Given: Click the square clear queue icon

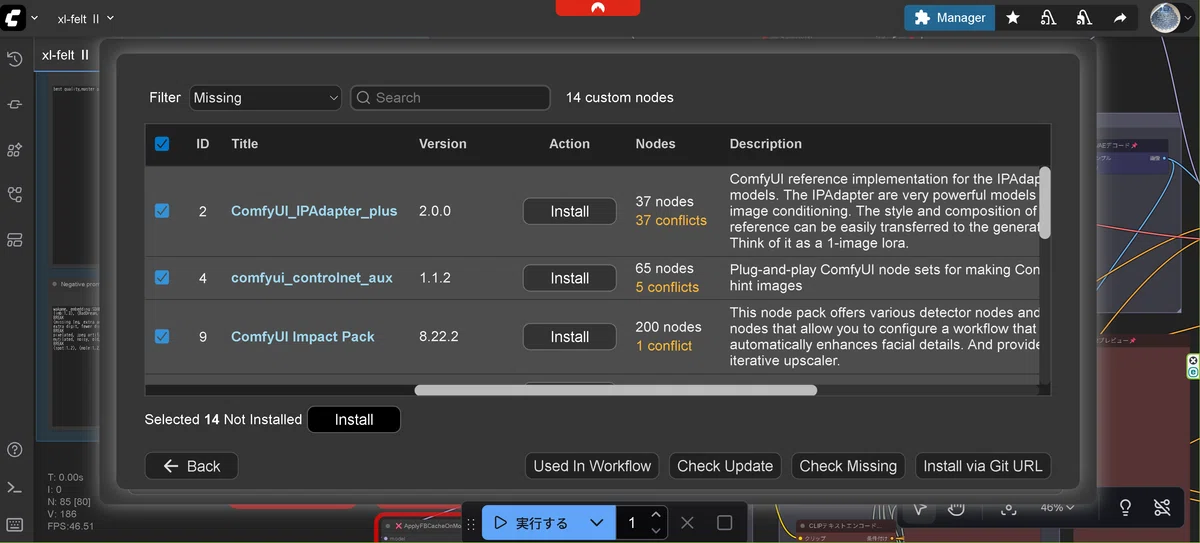Looking at the screenshot, I should 725,522.
